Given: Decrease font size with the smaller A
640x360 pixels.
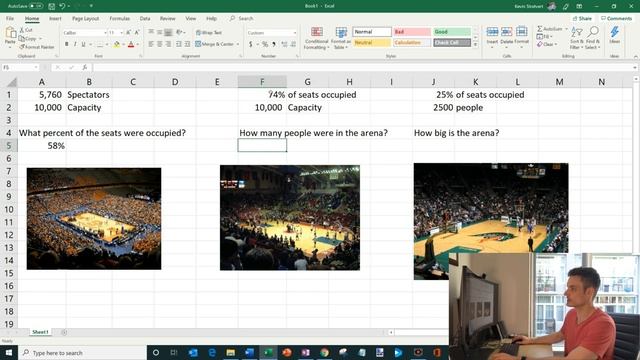Looking at the screenshot, I should (137, 32).
